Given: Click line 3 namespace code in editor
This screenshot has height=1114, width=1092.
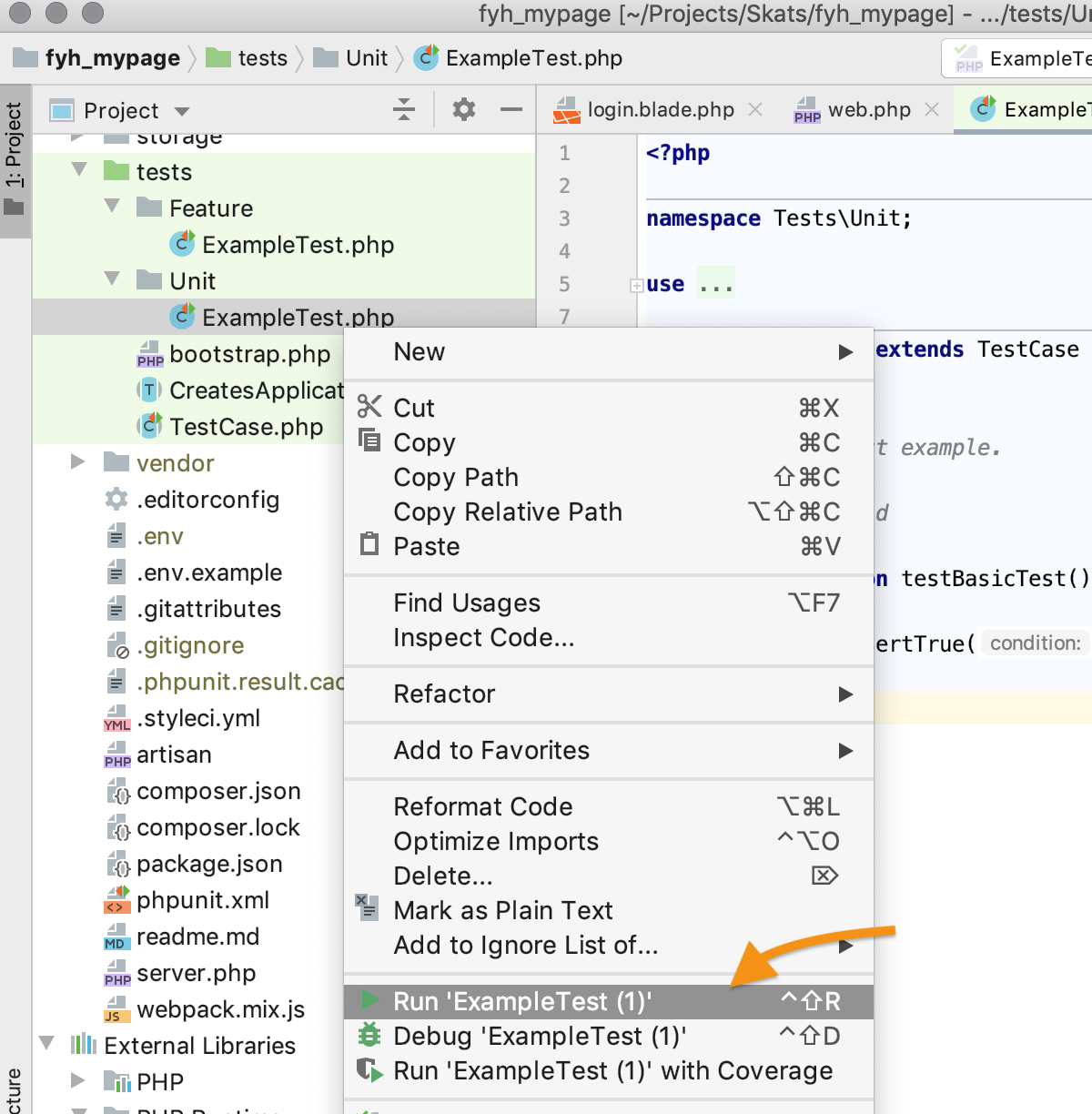Looking at the screenshot, I should coord(779,218).
